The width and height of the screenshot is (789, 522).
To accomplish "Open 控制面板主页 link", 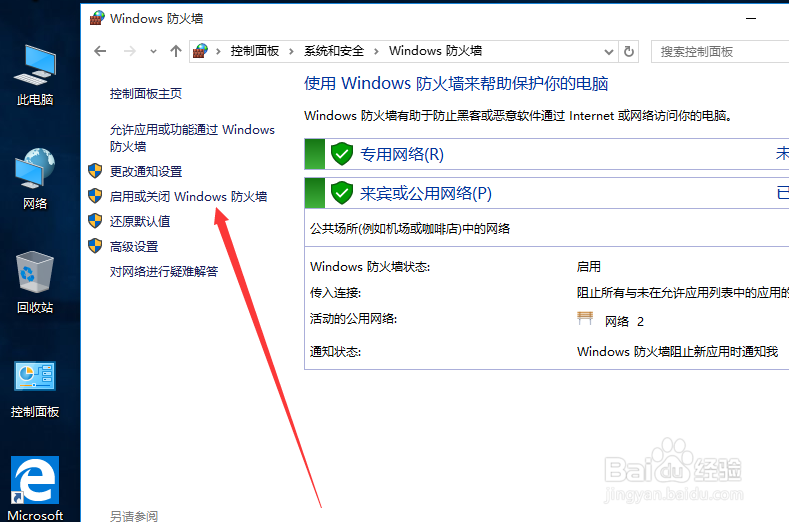I will 146,94.
